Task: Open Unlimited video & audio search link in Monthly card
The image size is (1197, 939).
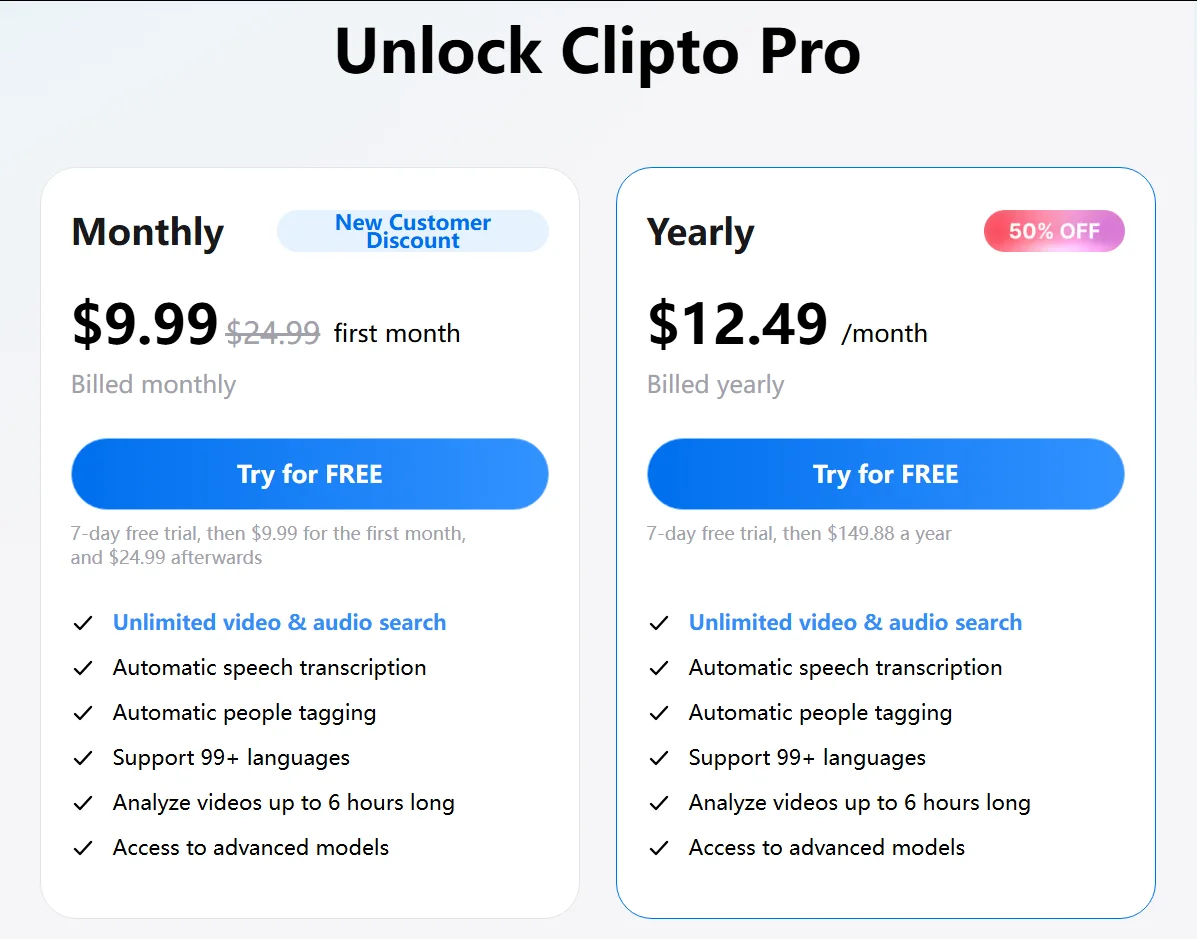Action: (x=279, y=622)
